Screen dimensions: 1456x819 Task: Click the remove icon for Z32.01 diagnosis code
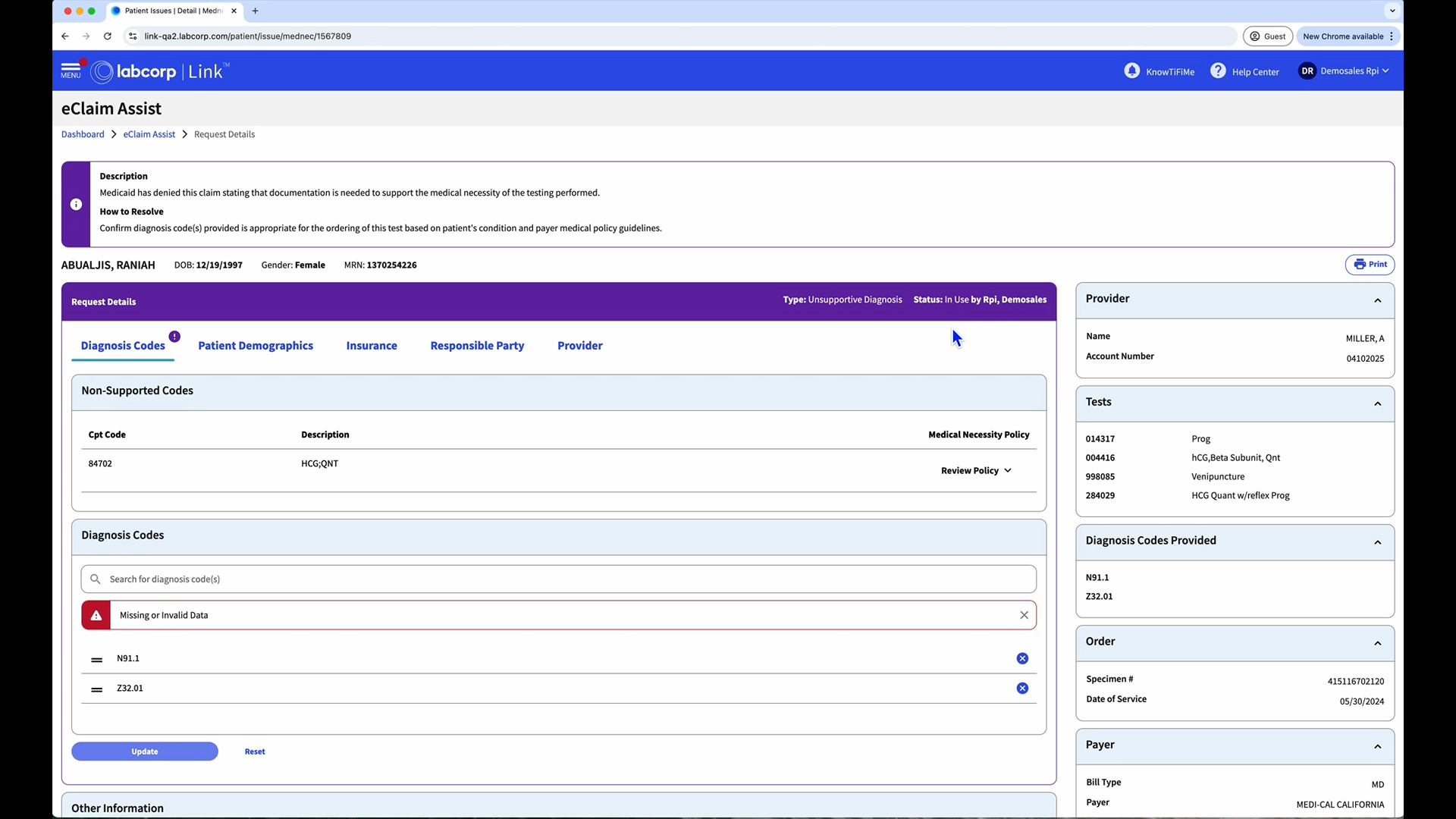click(1022, 688)
